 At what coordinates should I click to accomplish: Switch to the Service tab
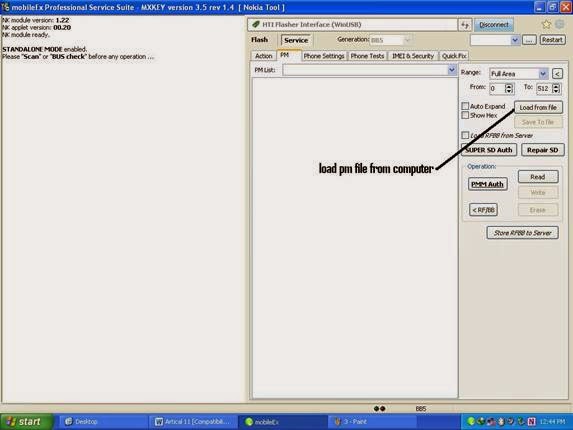pyautogui.click(x=296, y=40)
